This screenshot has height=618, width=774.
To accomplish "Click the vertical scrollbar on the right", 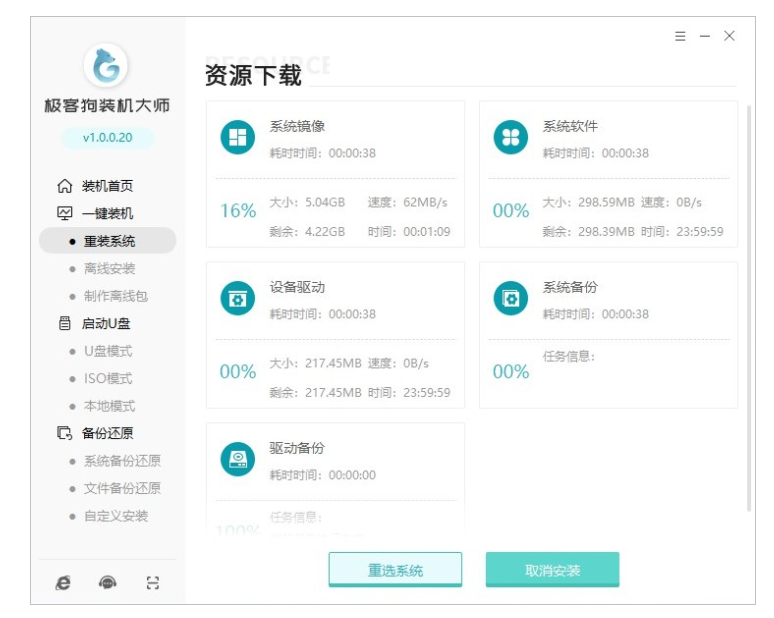I will [x=748, y=309].
